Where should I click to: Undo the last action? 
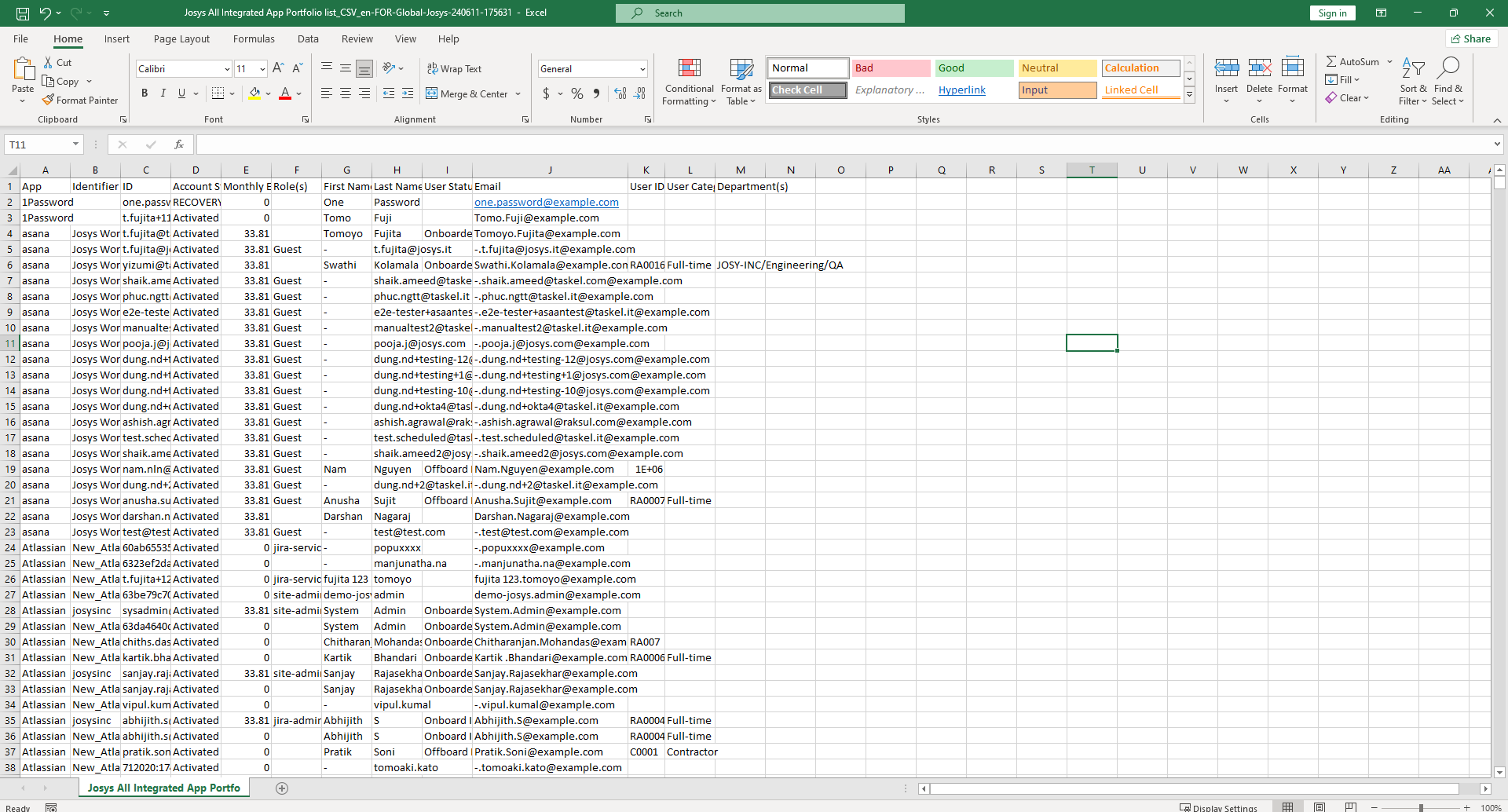46,13
